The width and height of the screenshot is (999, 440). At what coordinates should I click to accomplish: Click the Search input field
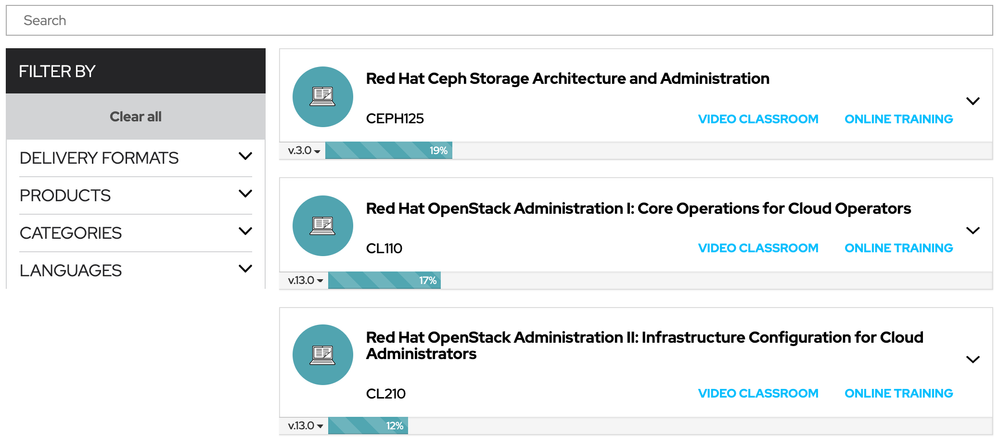coord(499,20)
